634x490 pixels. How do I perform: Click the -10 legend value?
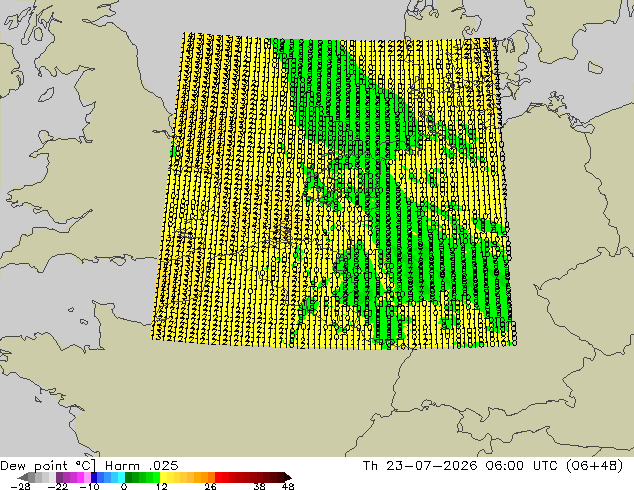click(89, 486)
